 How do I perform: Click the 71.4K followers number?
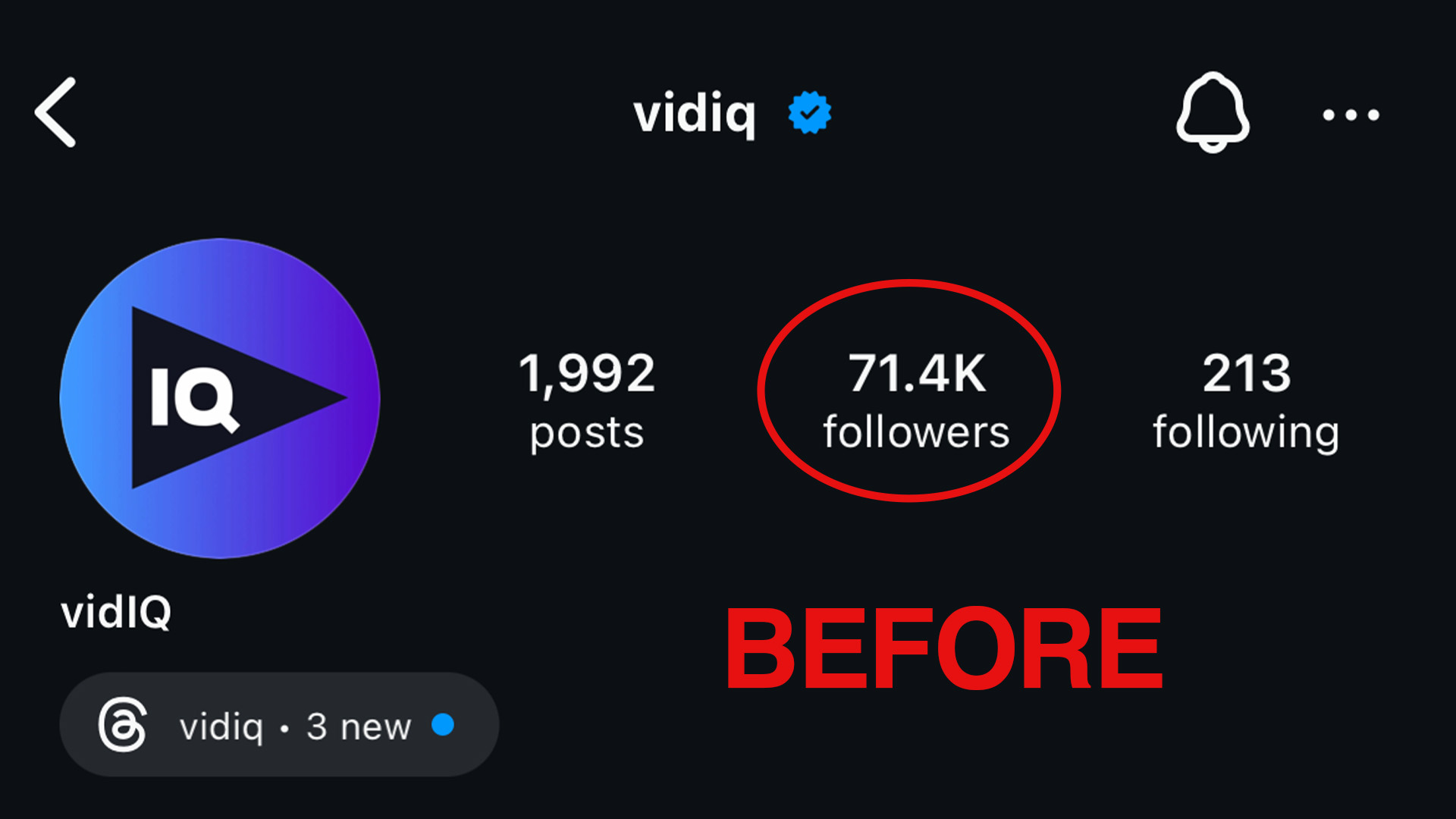pyautogui.click(x=917, y=373)
